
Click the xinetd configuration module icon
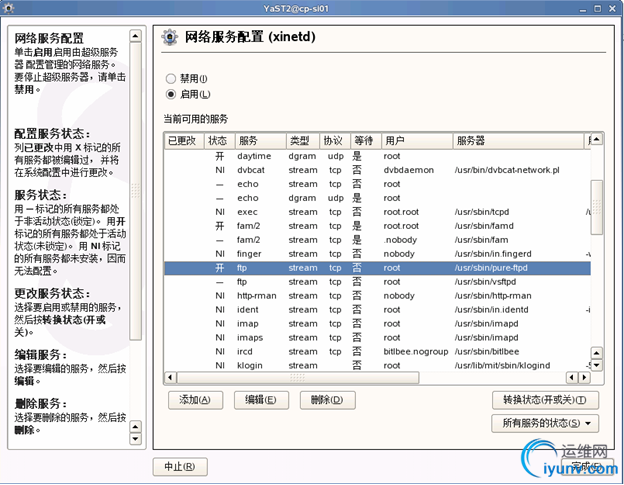click(170, 37)
